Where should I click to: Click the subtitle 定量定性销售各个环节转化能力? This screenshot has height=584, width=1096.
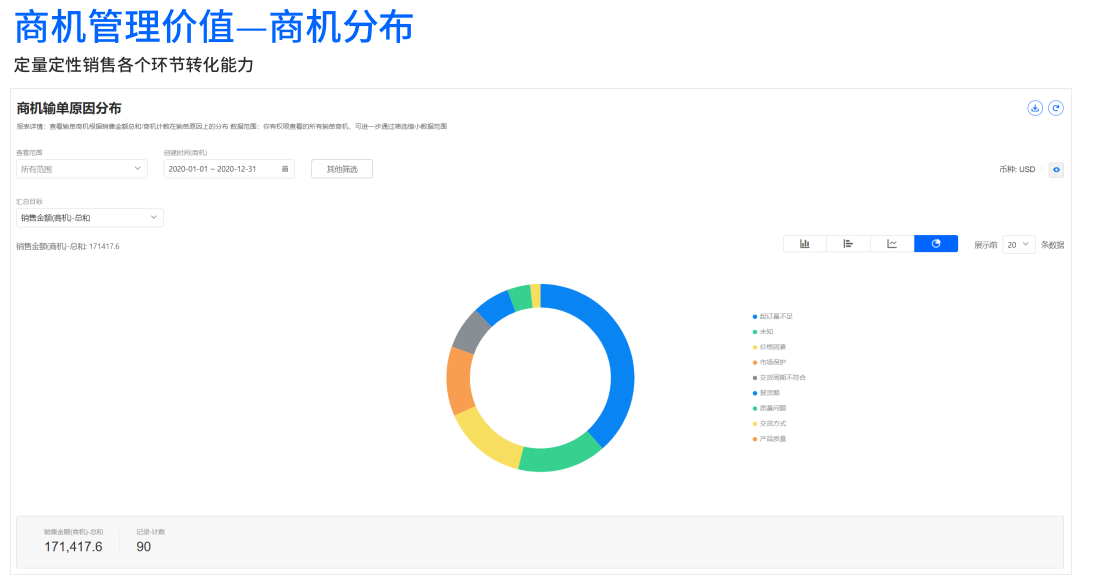pos(134,65)
